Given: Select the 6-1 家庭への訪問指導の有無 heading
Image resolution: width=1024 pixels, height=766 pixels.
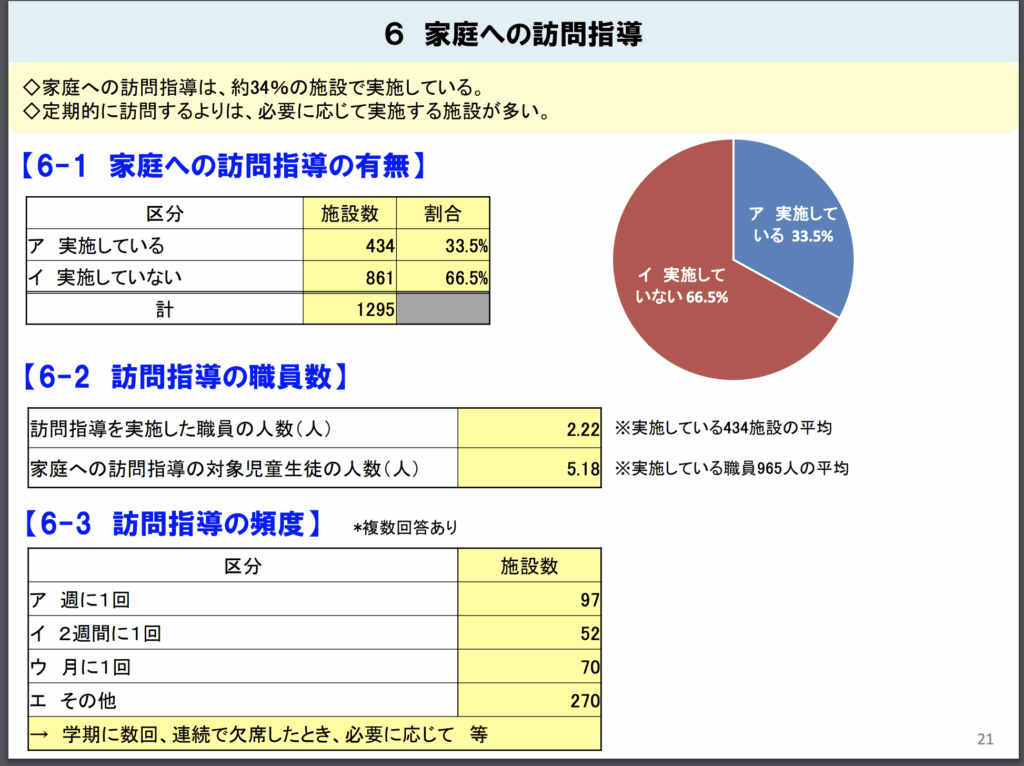Looking at the screenshot, I should (x=225, y=166).
